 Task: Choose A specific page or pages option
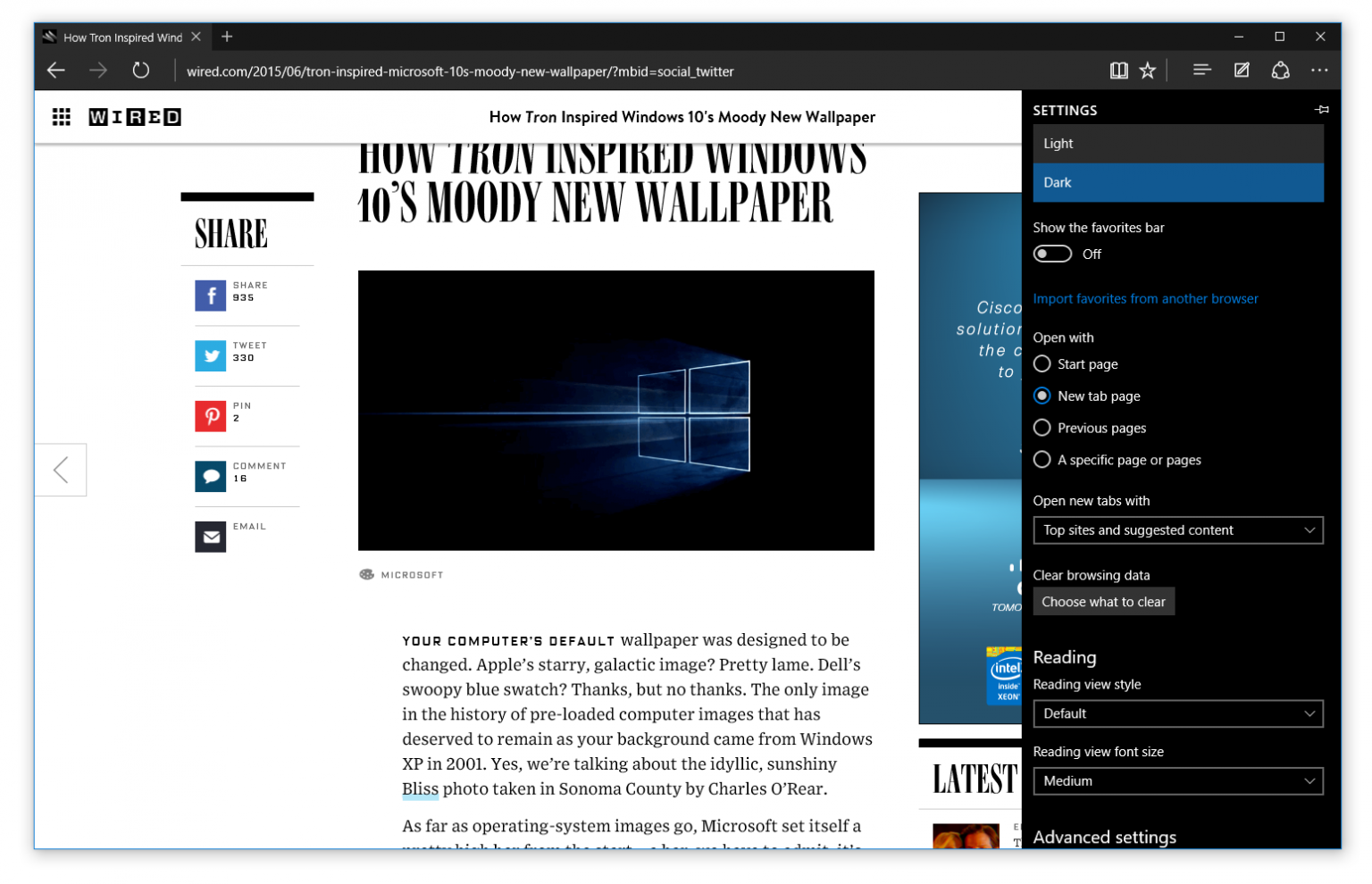coord(1042,459)
